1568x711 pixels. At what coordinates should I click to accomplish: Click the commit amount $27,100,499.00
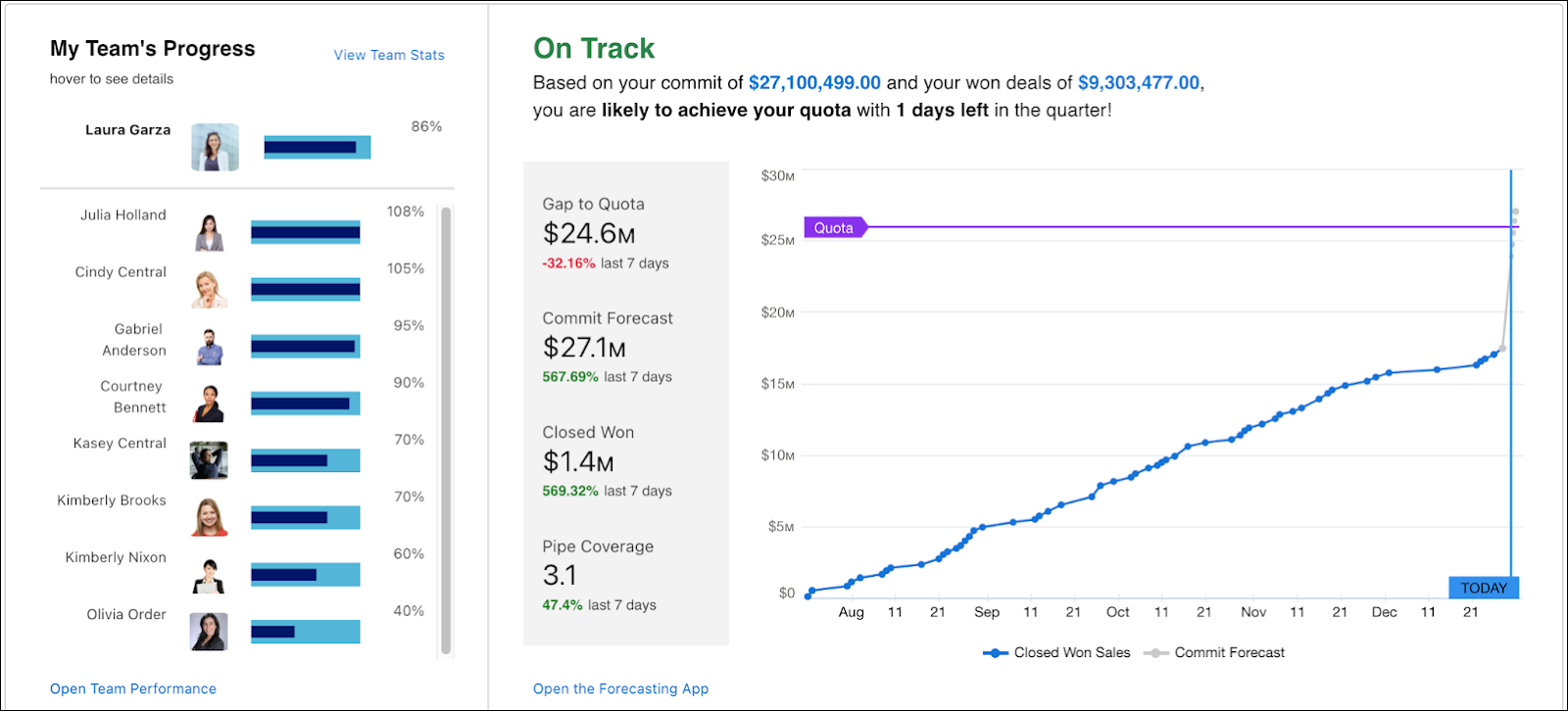click(x=814, y=83)
